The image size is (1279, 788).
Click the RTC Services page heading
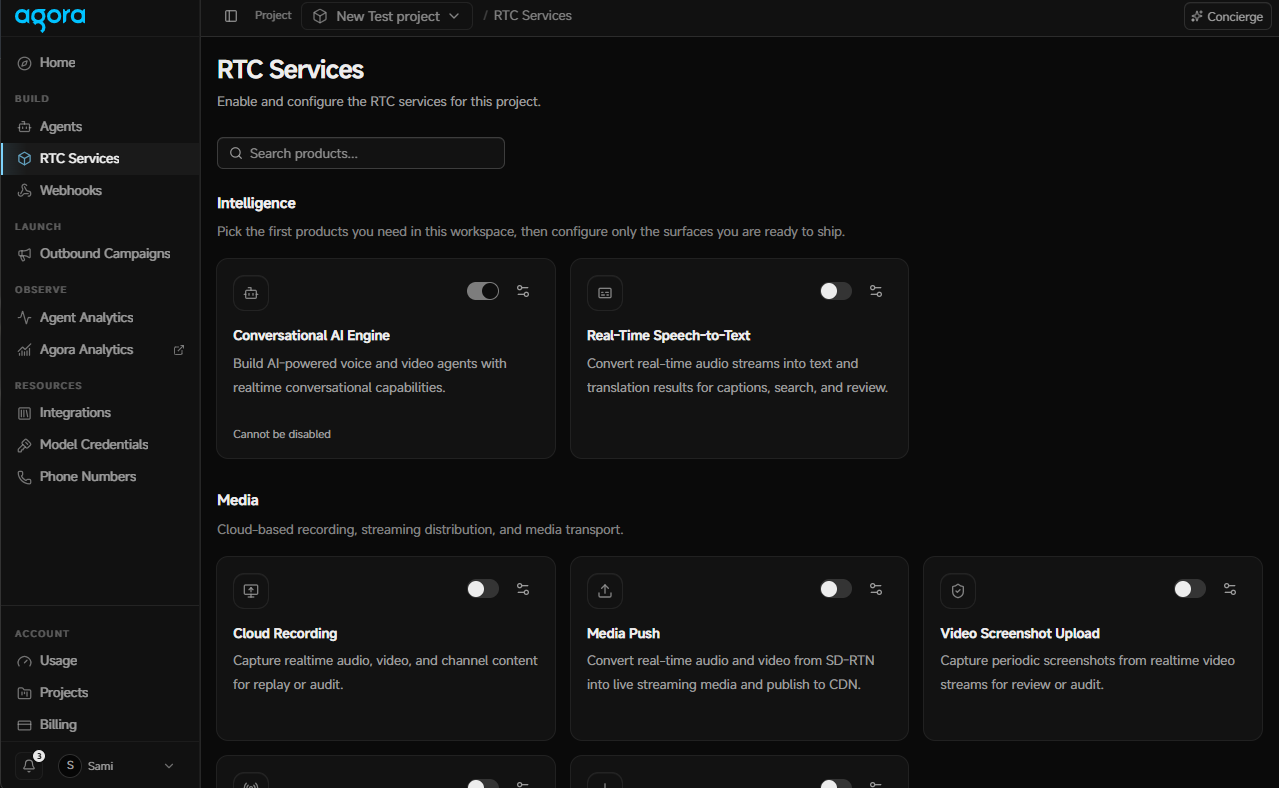pos(291,70)
